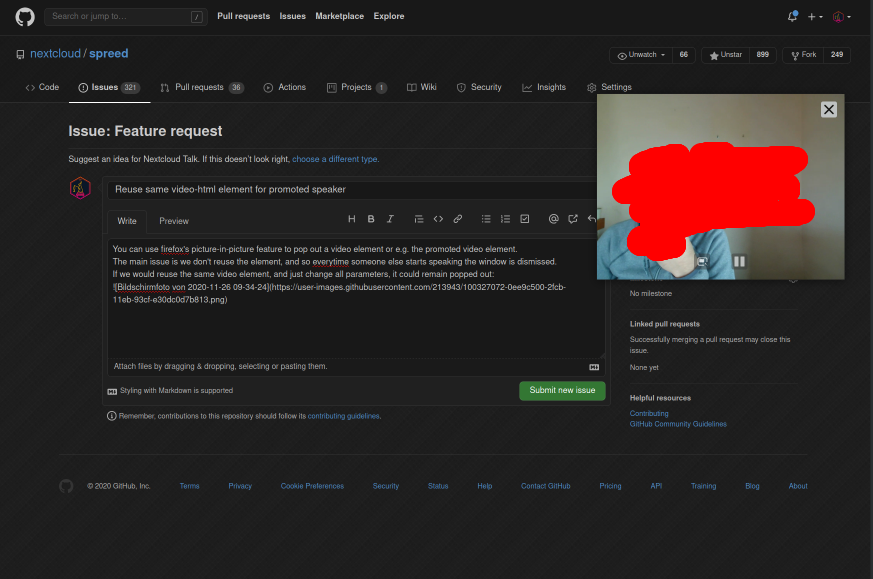
Task: Open Cookie Preferences footer link
Action: coord(312,486)
